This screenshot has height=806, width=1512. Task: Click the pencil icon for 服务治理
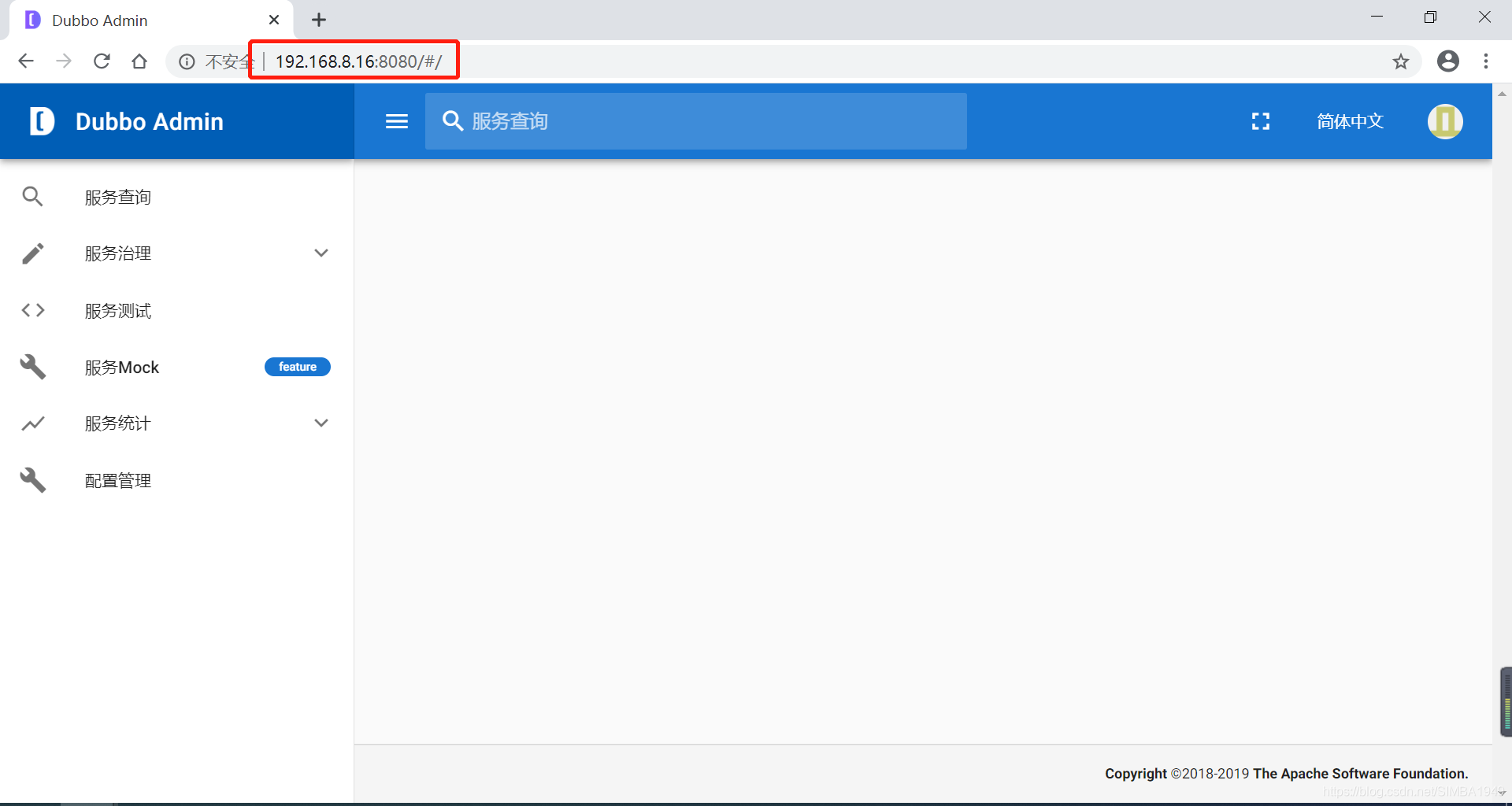click(32, 253)
